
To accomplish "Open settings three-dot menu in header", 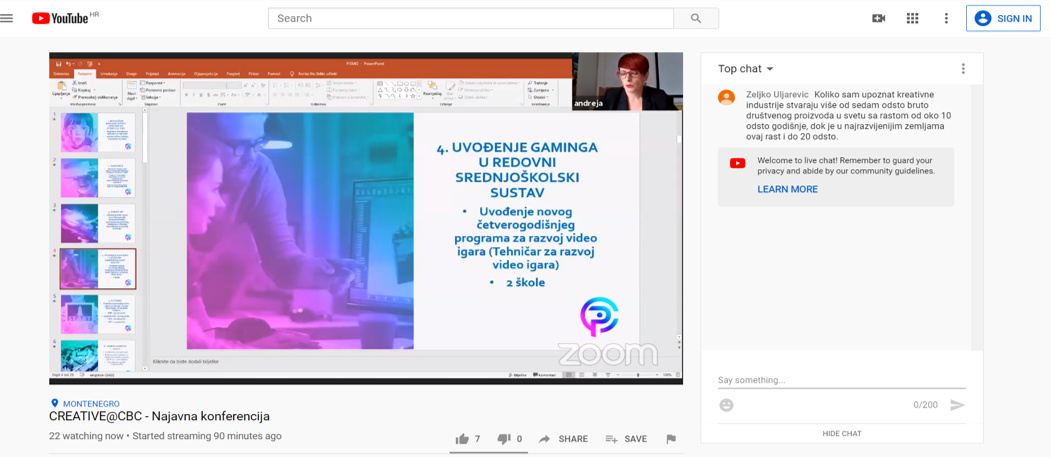I will point(946,18).
